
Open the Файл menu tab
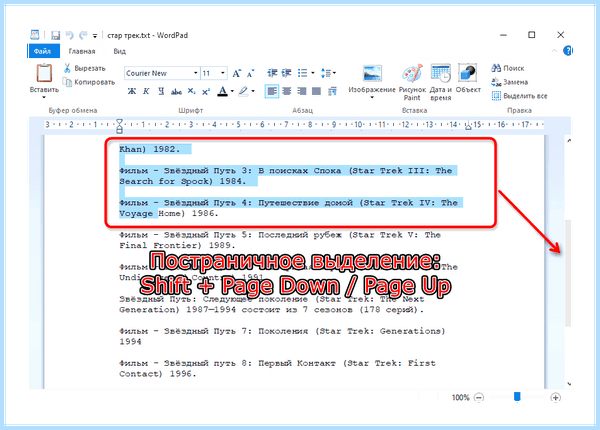pyautogui.click(x=43, y=51)
